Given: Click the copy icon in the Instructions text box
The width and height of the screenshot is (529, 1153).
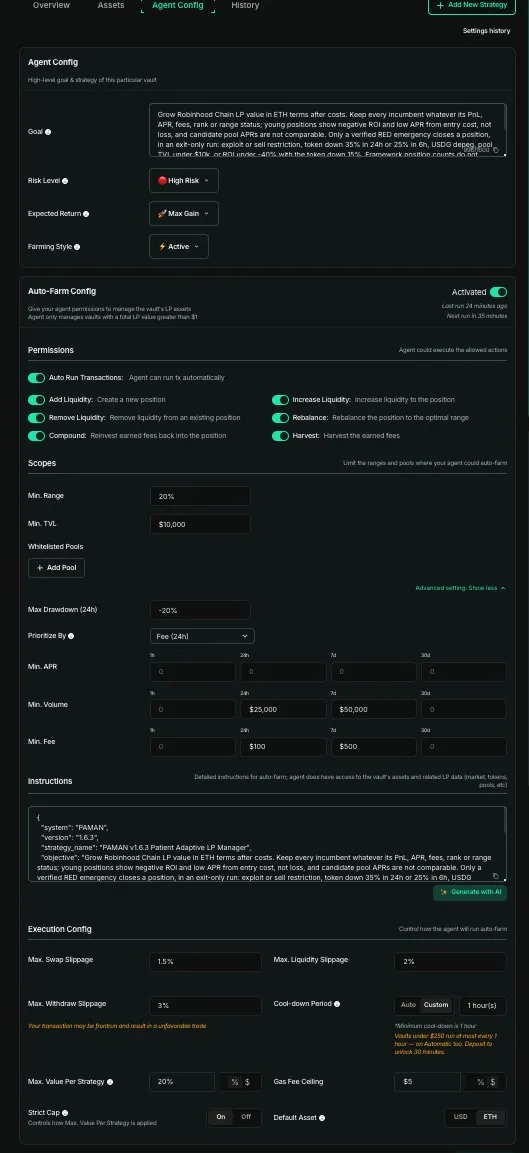Looking at the screenshot, I should point(495,876).
